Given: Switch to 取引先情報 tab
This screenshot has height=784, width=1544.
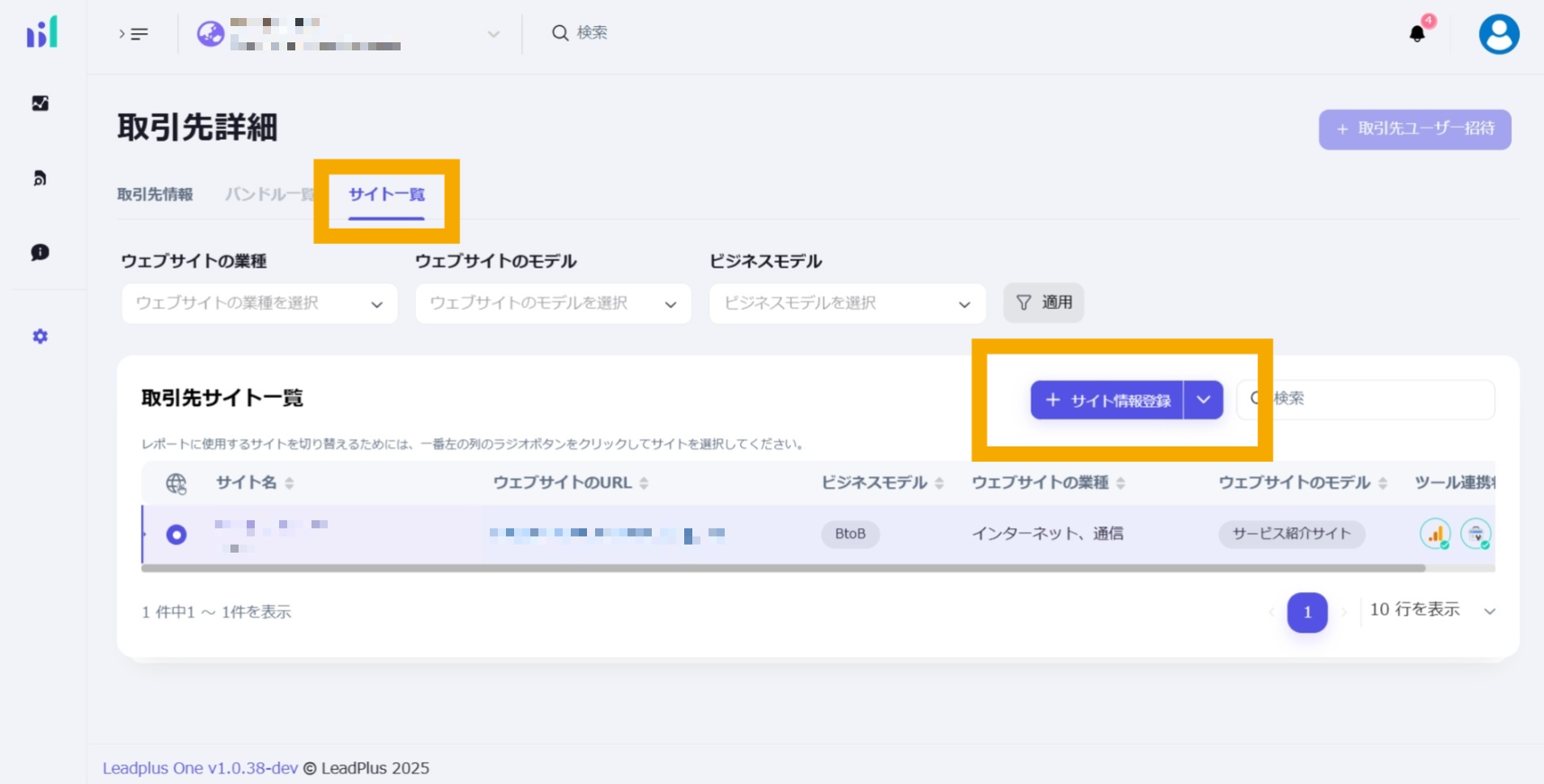Looking at the screenshot, I should (x=155, y=194).
